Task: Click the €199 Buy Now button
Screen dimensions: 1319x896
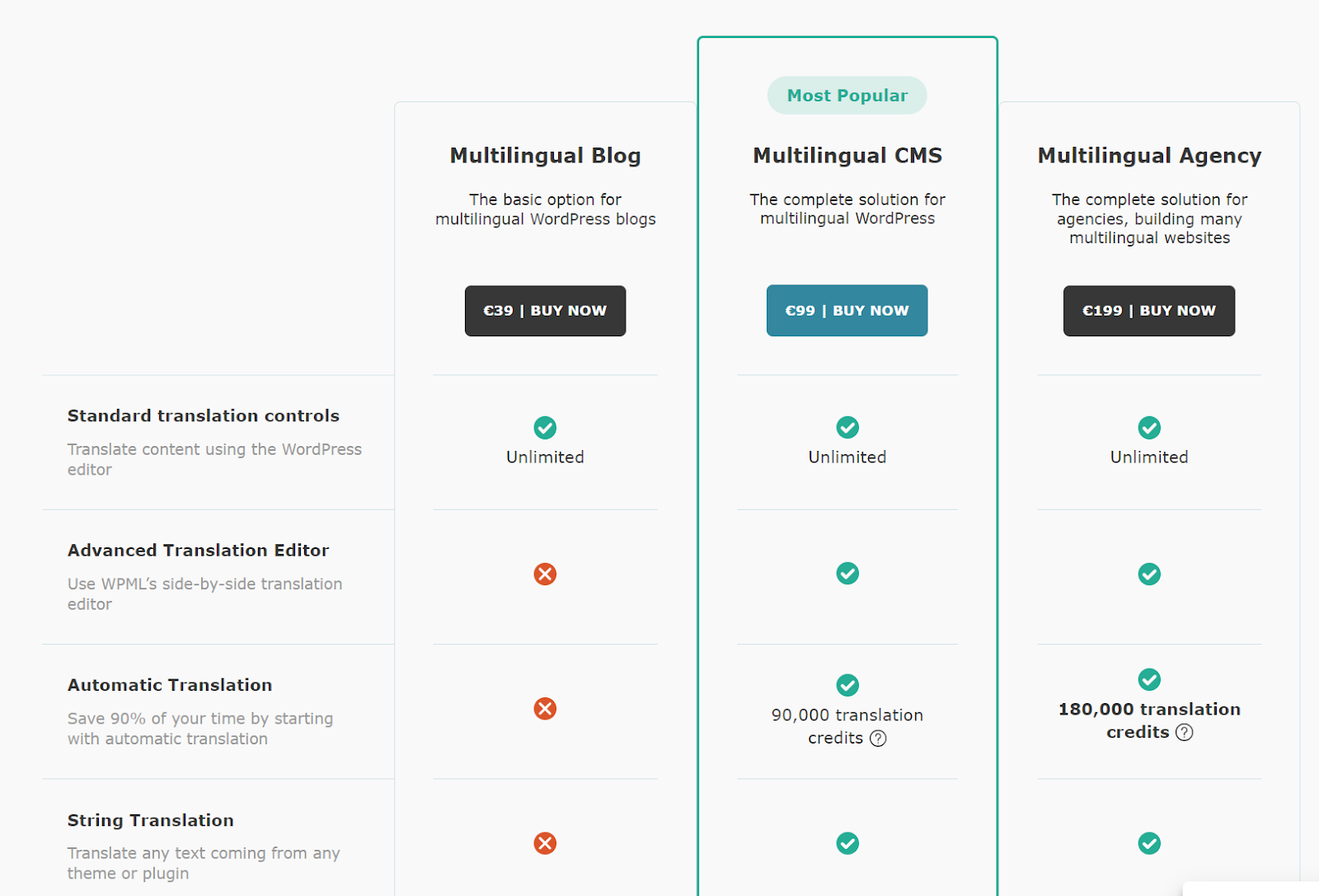Action: [1148, 311]
